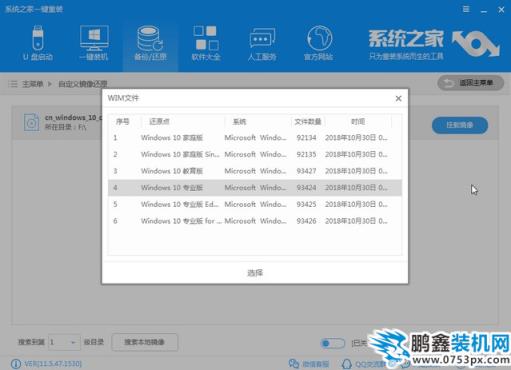
Task: Open the 一键装机 one-click install section
Action: point(94,43)
